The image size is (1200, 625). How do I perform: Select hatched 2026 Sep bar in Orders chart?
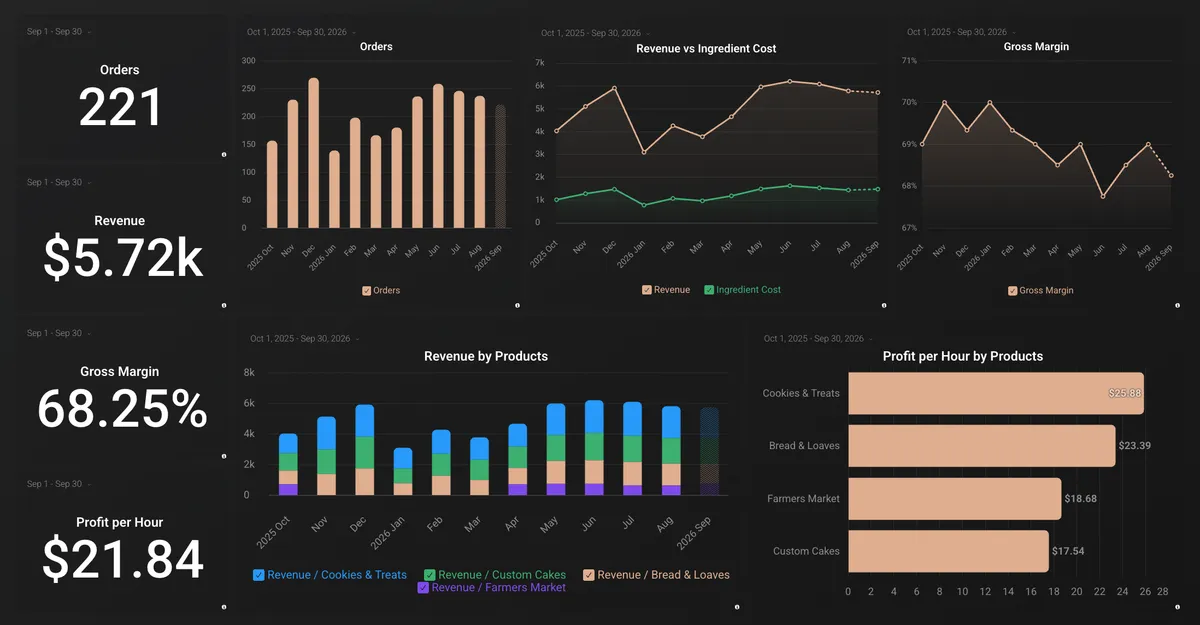(x=500, y=167)
